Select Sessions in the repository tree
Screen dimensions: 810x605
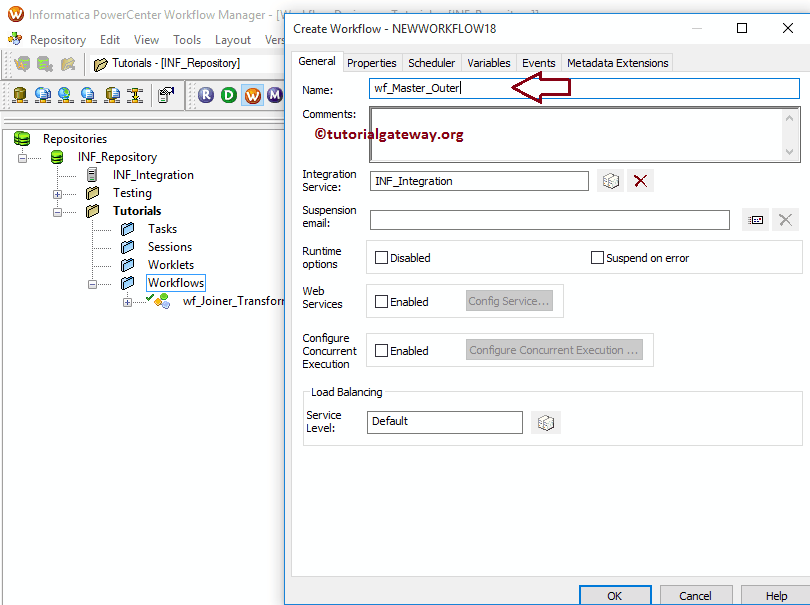(x=169, y=247)
